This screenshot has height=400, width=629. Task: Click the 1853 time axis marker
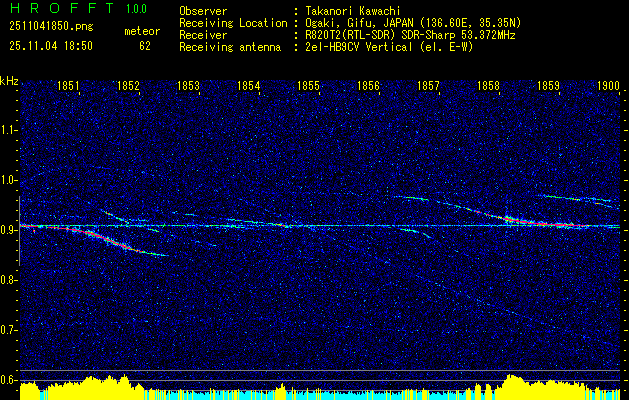coord(188,85)
